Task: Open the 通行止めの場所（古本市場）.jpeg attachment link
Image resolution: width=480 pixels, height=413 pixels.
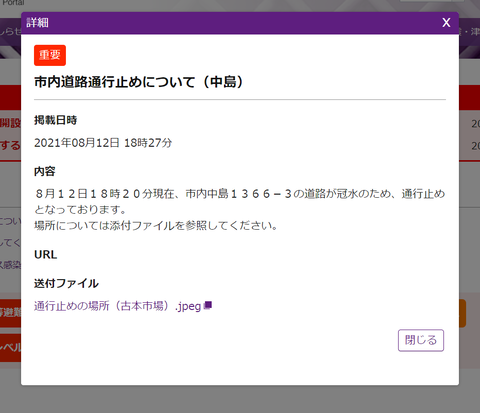Action: [117, 306]
